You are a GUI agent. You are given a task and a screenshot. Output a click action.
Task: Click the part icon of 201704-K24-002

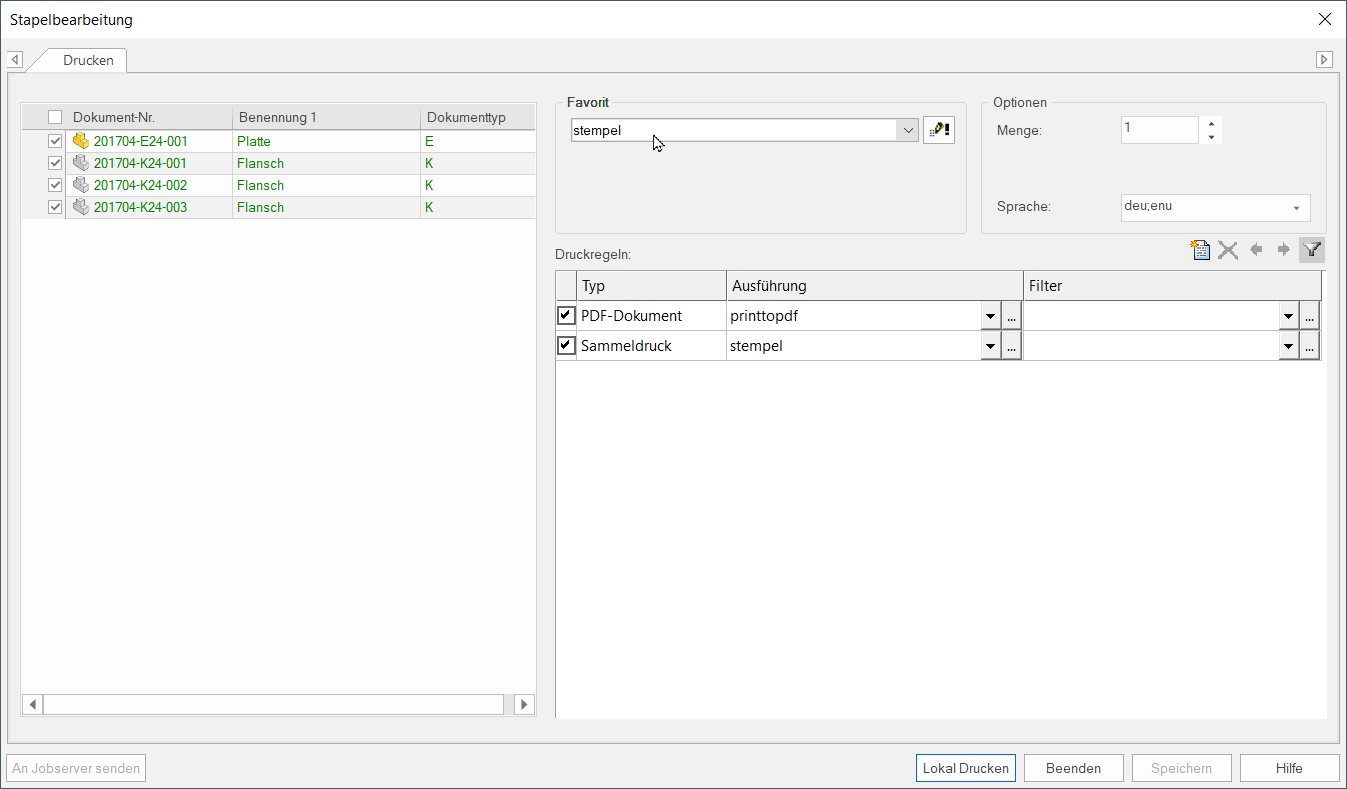81,185
